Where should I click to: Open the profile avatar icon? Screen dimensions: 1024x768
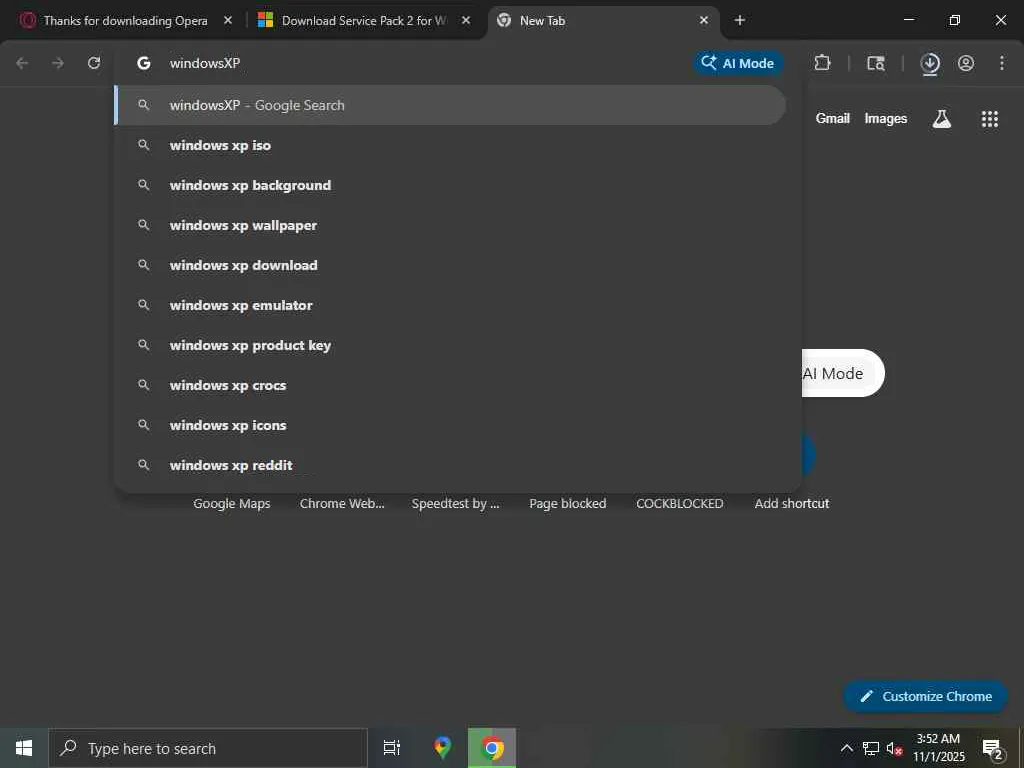(966, 63)
